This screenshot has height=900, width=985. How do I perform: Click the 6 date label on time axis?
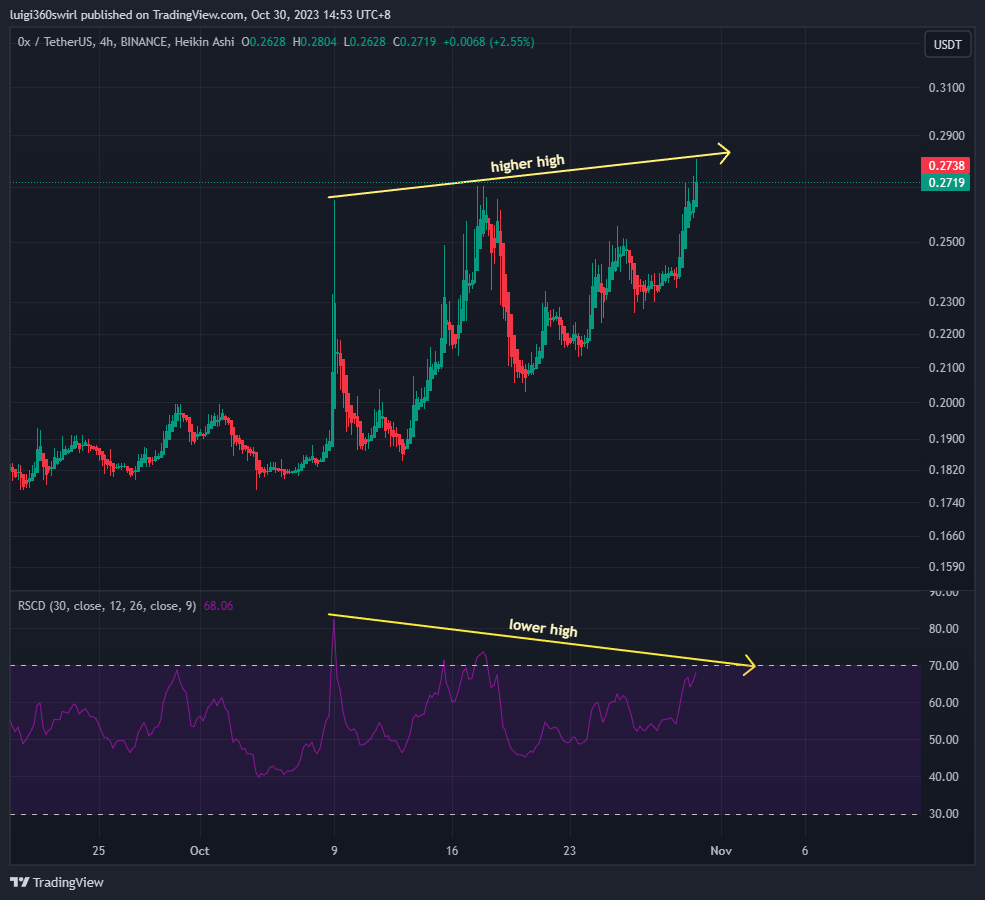(805, 851)
